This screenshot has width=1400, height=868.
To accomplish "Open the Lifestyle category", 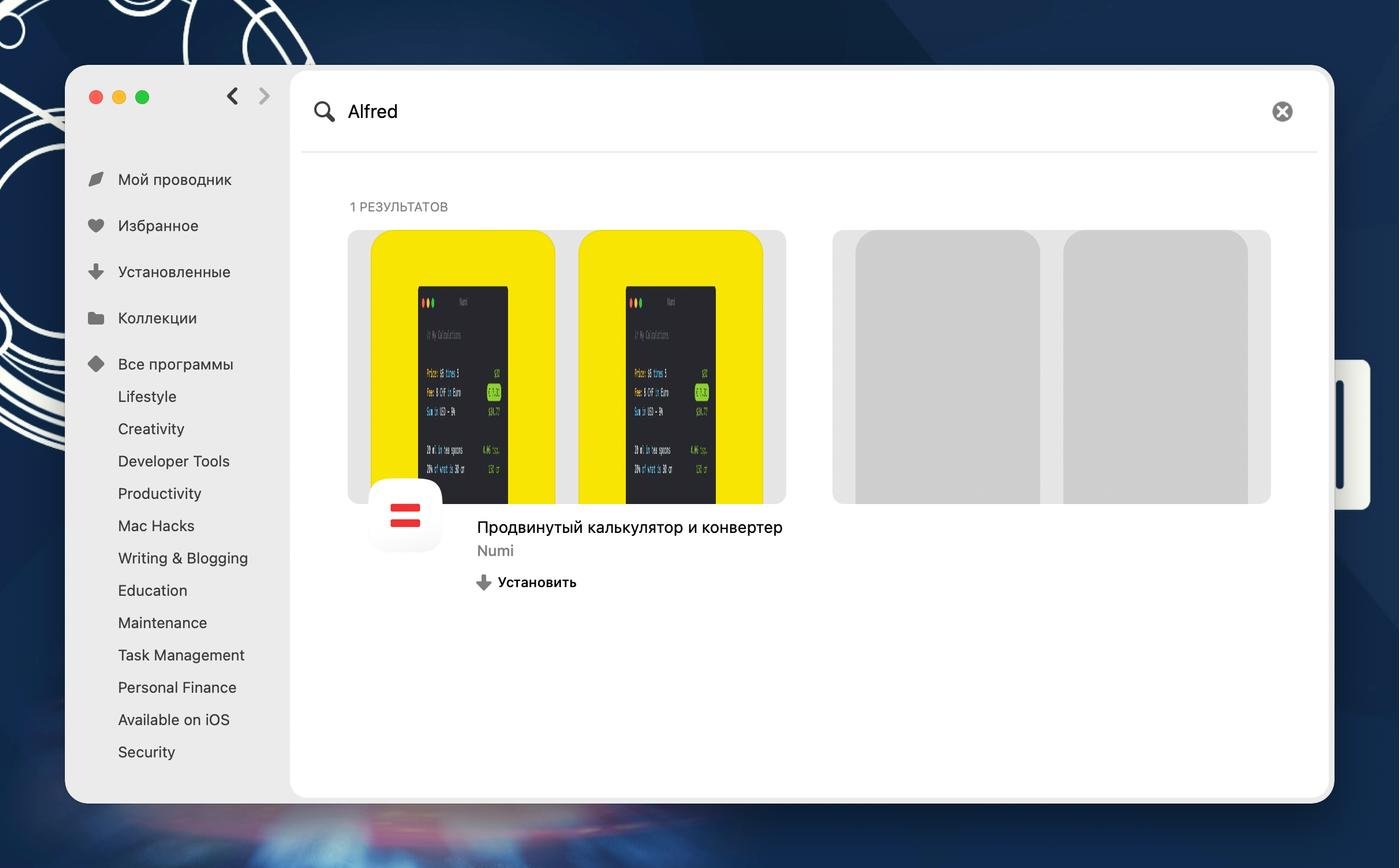I will pos(147,397).
